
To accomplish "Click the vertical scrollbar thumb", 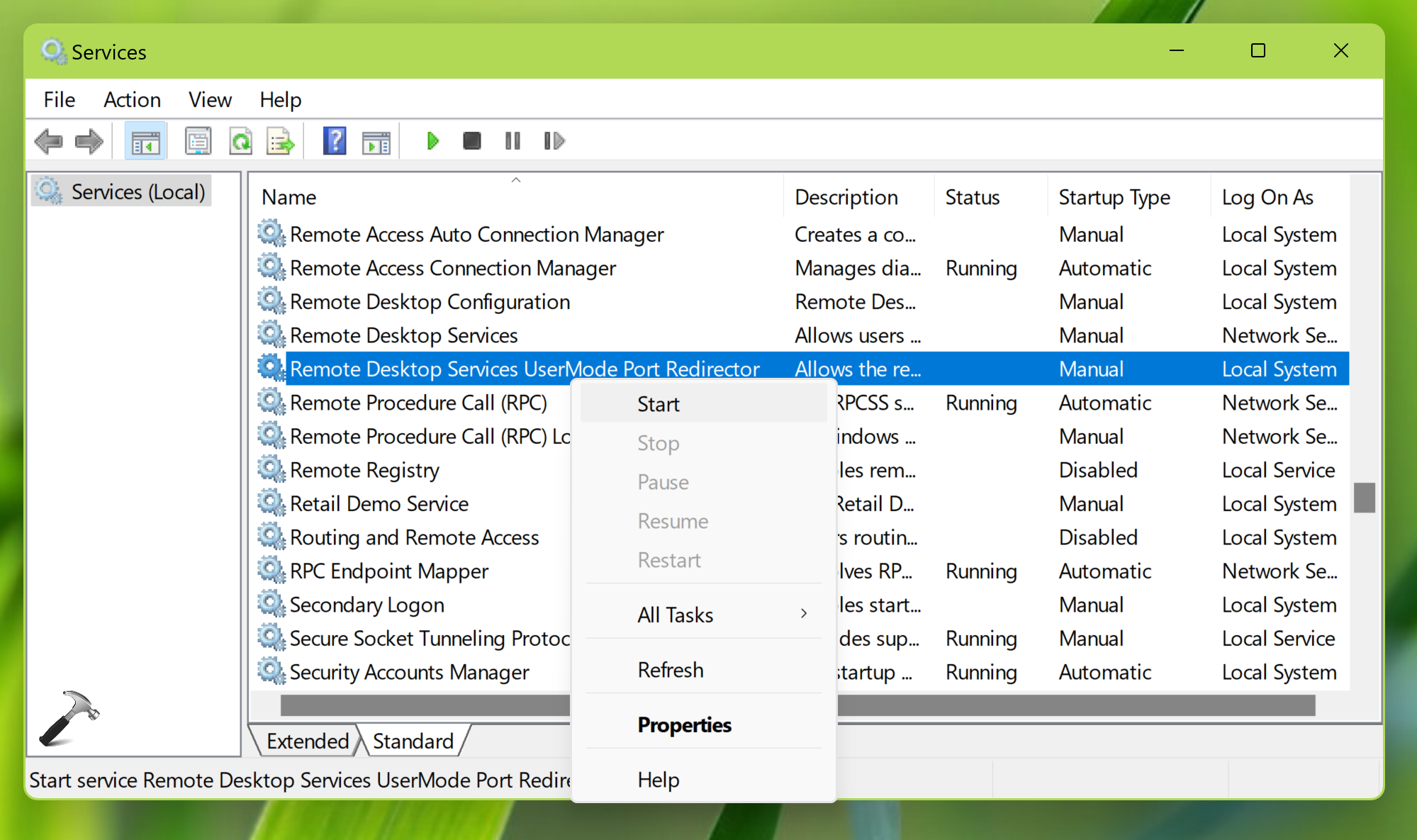I will click(1364, 497).
